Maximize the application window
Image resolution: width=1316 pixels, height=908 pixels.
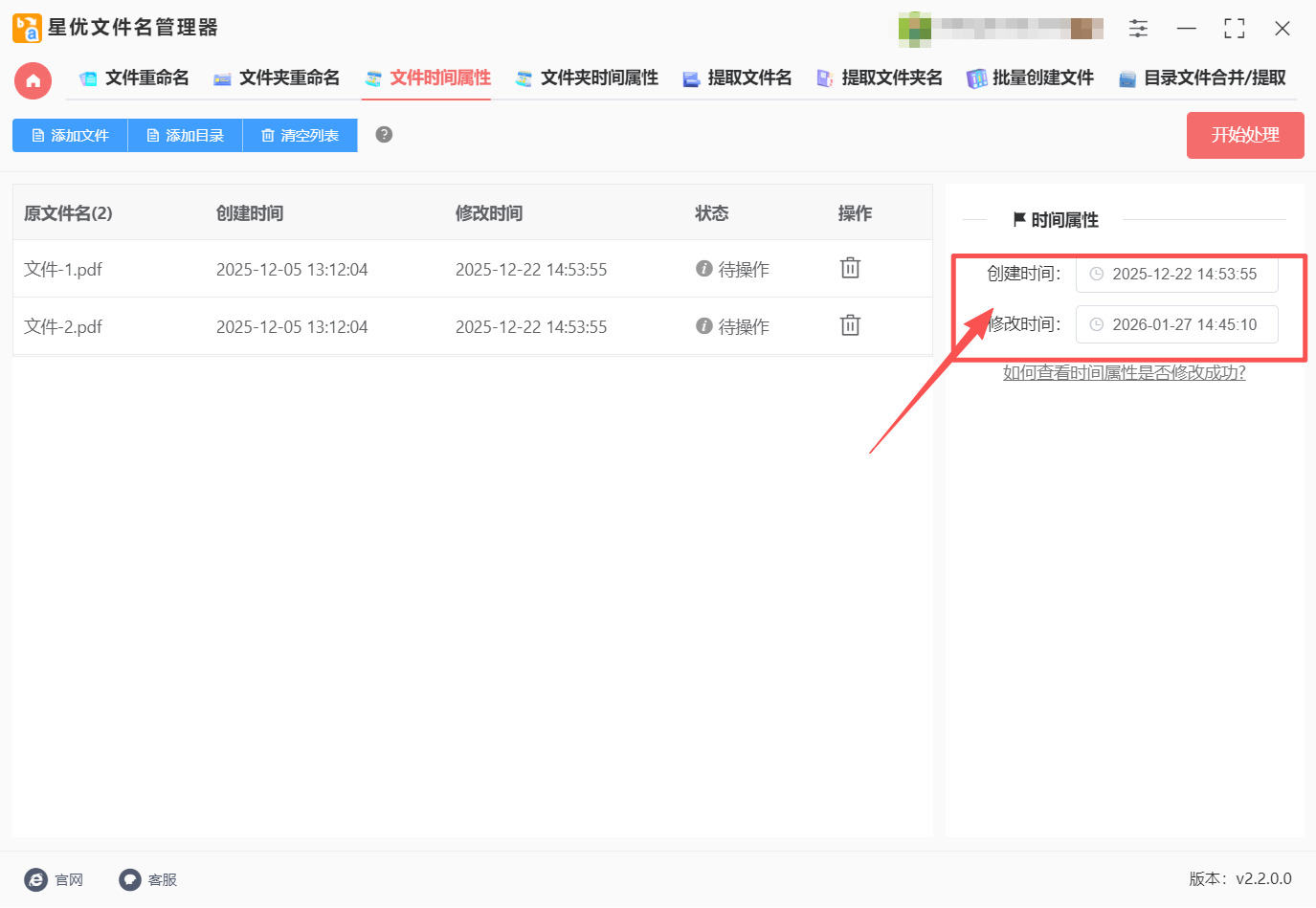1235,29
